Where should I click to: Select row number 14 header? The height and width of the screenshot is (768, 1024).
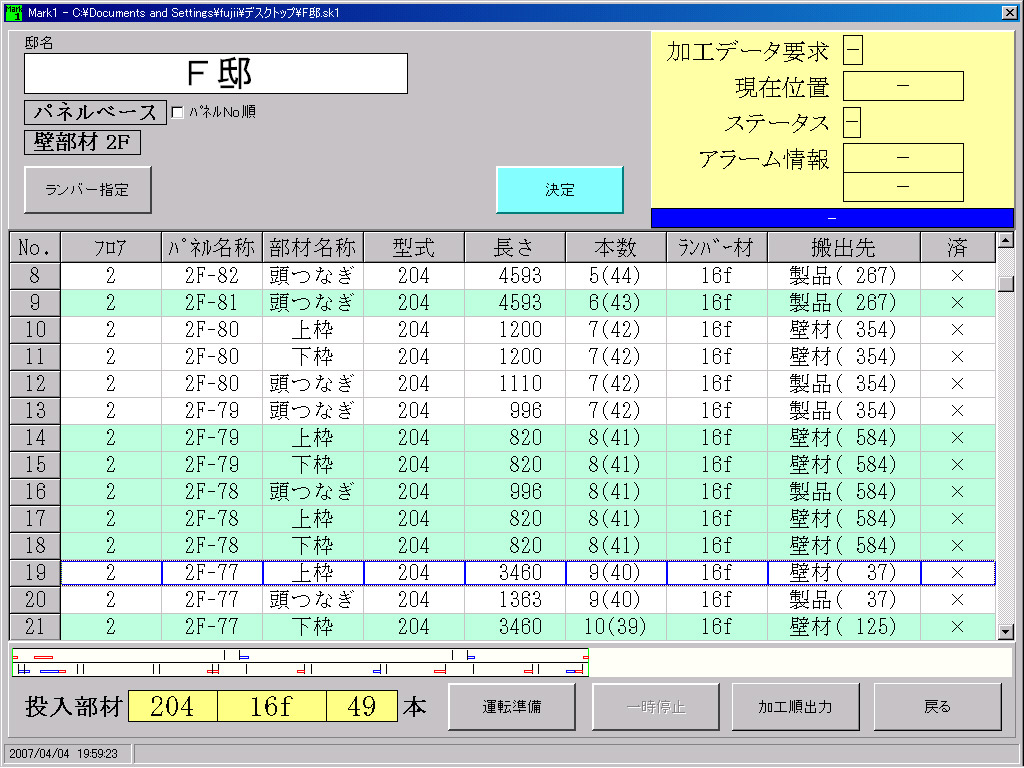(x=35, y=438)
